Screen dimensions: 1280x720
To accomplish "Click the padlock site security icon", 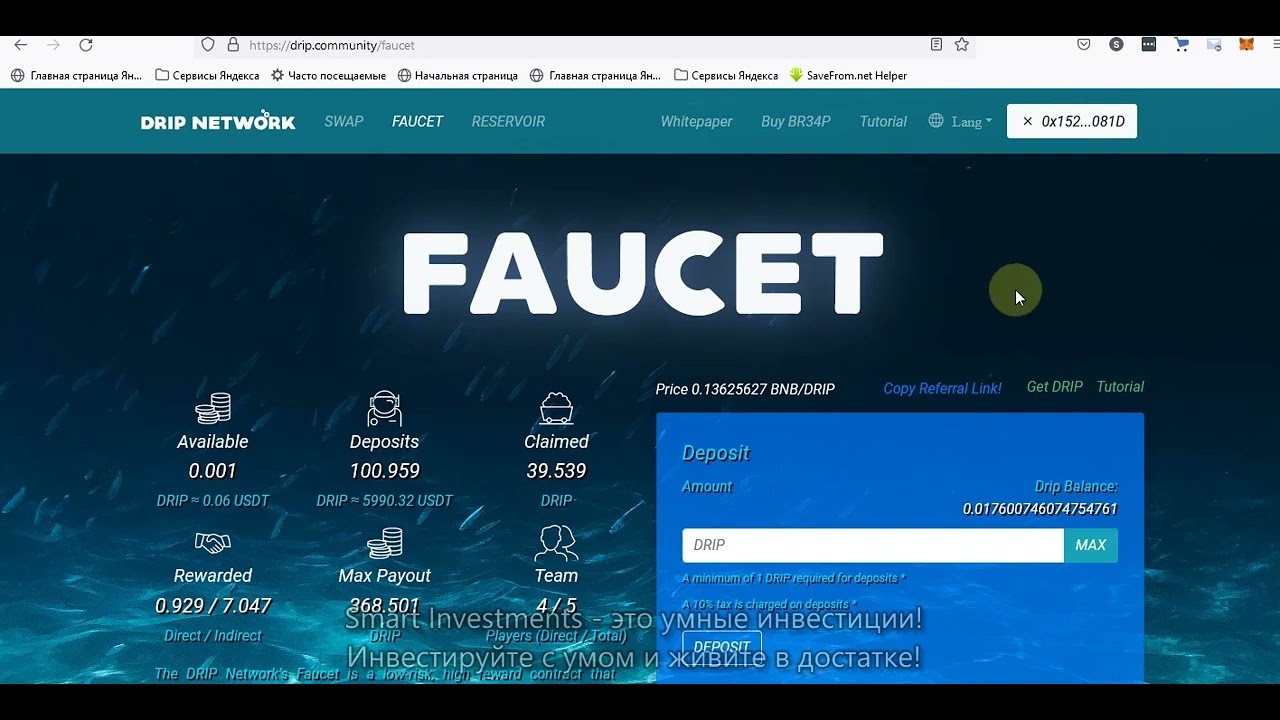I will (x=233, y=45).
